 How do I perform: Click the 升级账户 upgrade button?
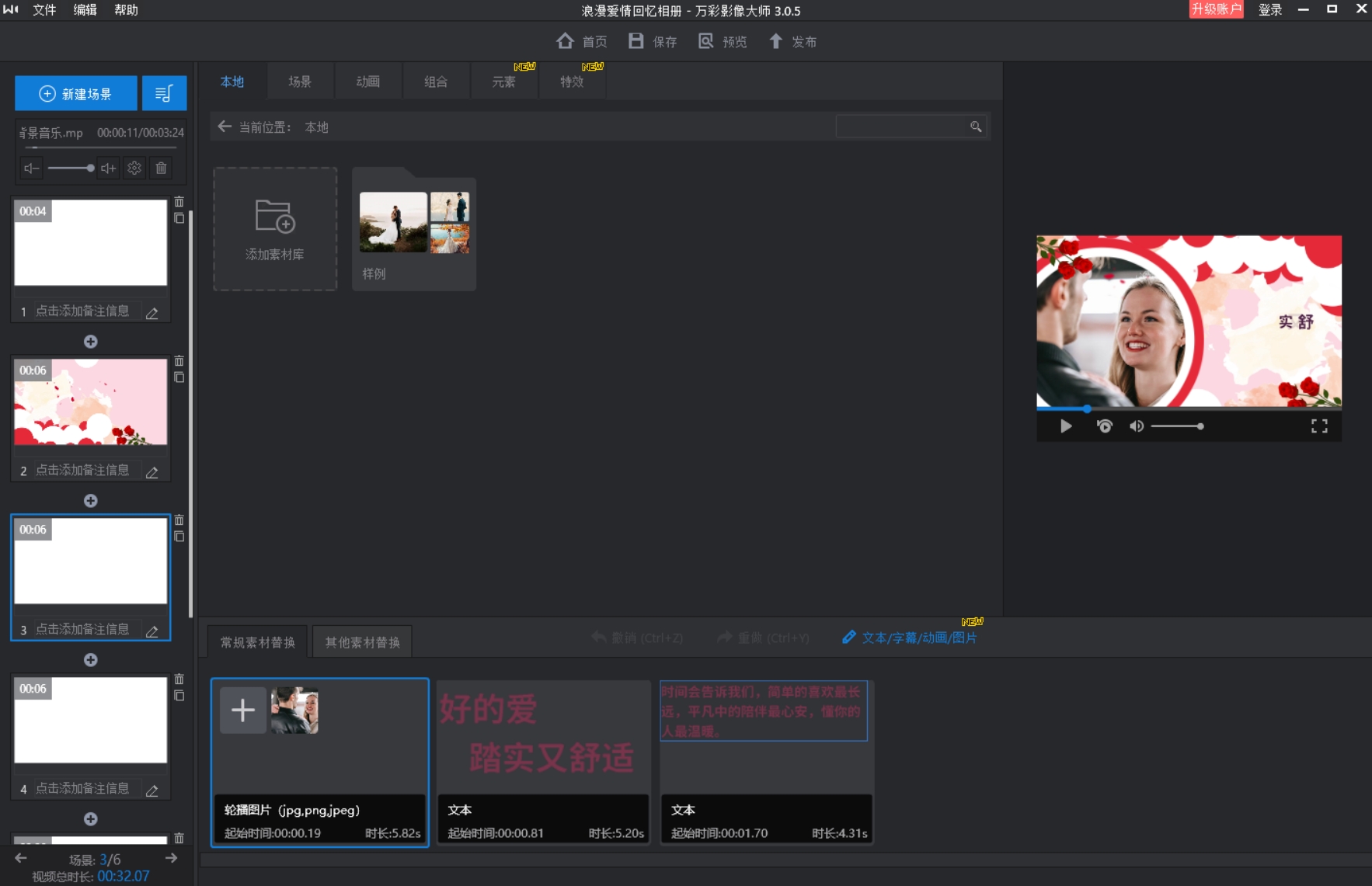tap(1216, 9)
